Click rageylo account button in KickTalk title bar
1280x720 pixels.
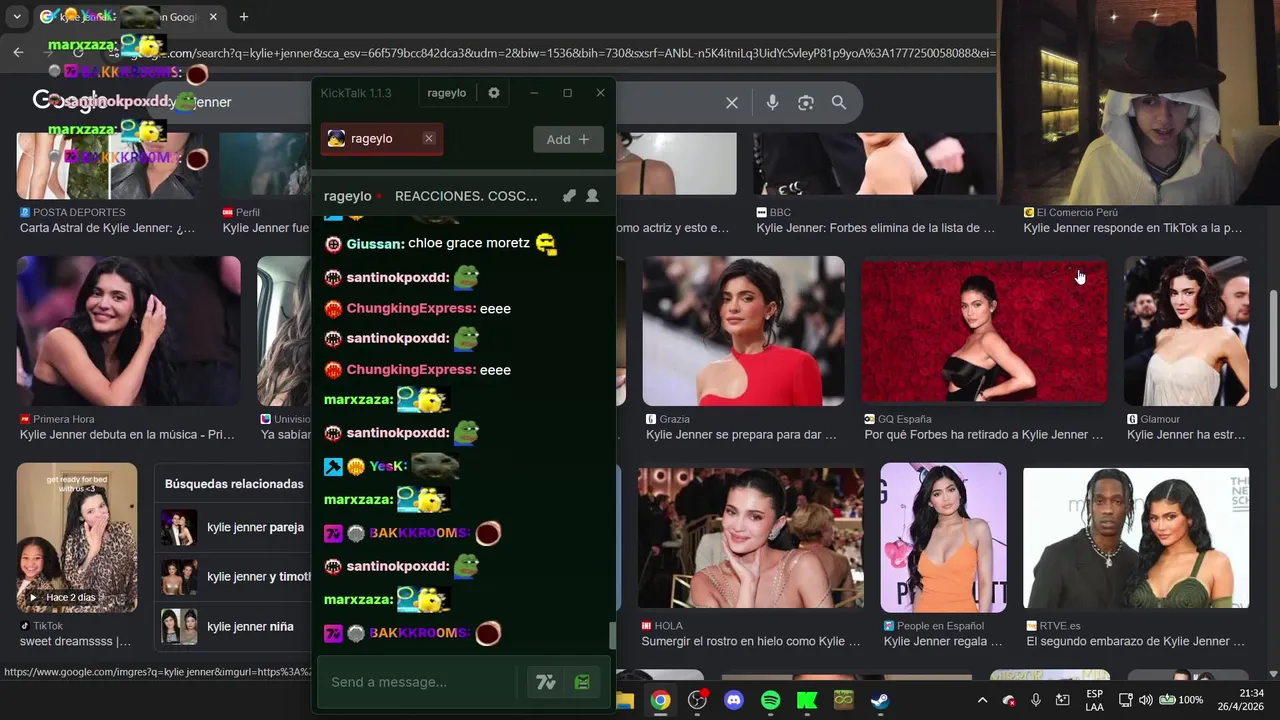[x=446, y=93]
